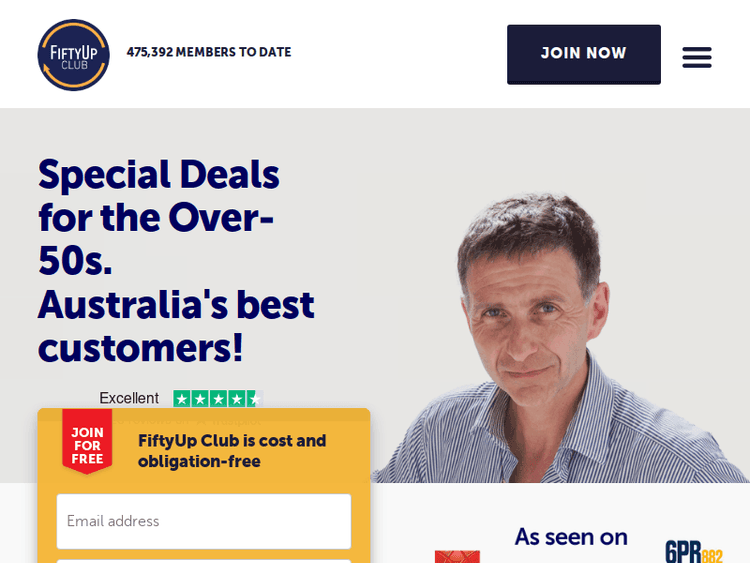Click the red JOIN FOR FREE ribbon
The width and height of the screenshot is (750, 563).
click(x=87, y=442)
